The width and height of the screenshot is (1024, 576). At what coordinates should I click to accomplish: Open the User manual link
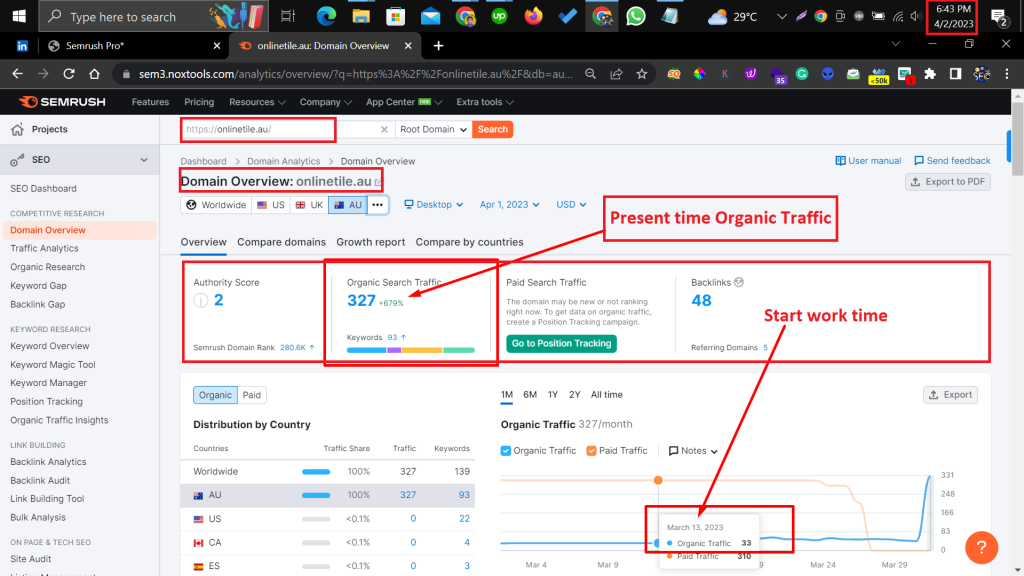coord(868,161)
